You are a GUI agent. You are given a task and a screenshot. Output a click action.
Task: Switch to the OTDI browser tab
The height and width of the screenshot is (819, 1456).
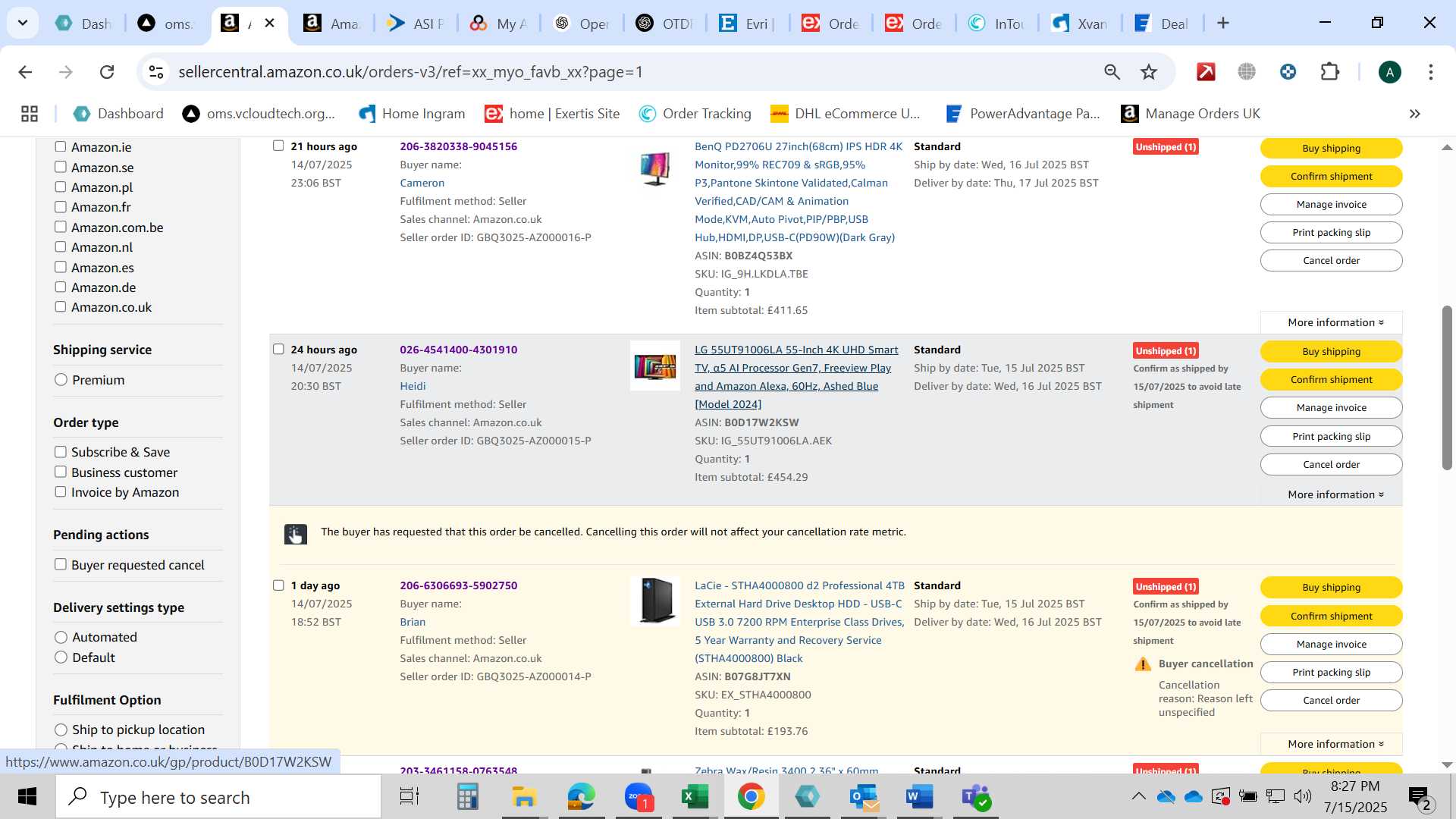pyautogui.click(x=665, y=24)
